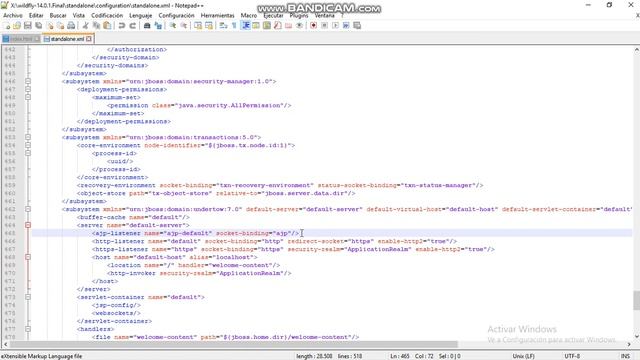640x360 pixels.
Task: Collapse maximum-set fold at line 448
Action: tap(28, 97)
